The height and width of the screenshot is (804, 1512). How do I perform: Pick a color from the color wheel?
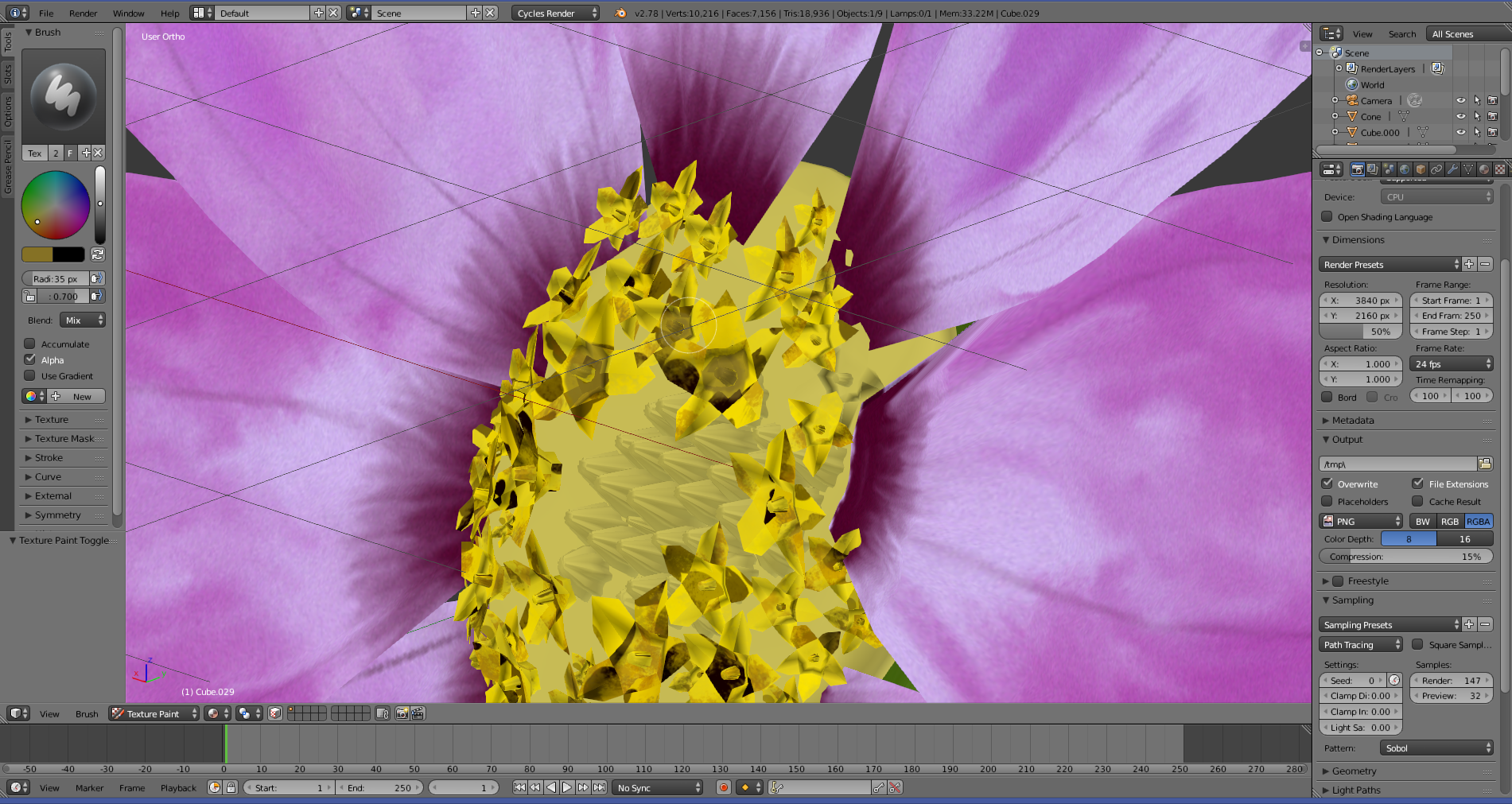point(56,205)
